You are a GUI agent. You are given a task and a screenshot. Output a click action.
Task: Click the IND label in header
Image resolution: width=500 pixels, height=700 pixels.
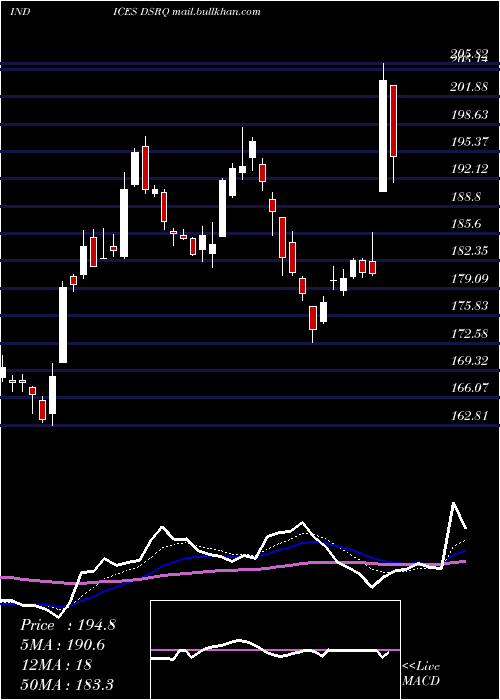pos(20,12)
